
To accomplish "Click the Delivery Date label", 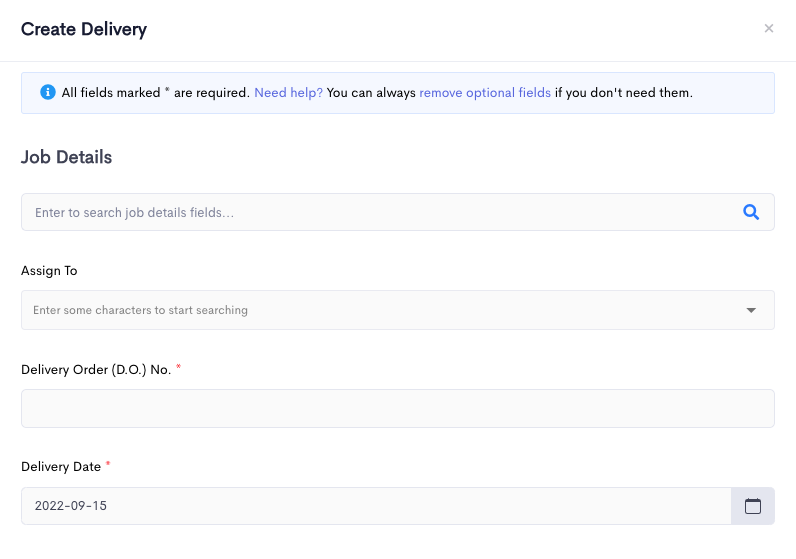I will [x=61, y=467].
